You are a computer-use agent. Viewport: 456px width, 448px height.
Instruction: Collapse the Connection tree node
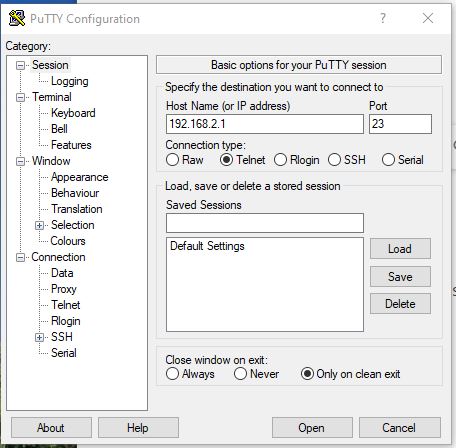click(20, 257)
